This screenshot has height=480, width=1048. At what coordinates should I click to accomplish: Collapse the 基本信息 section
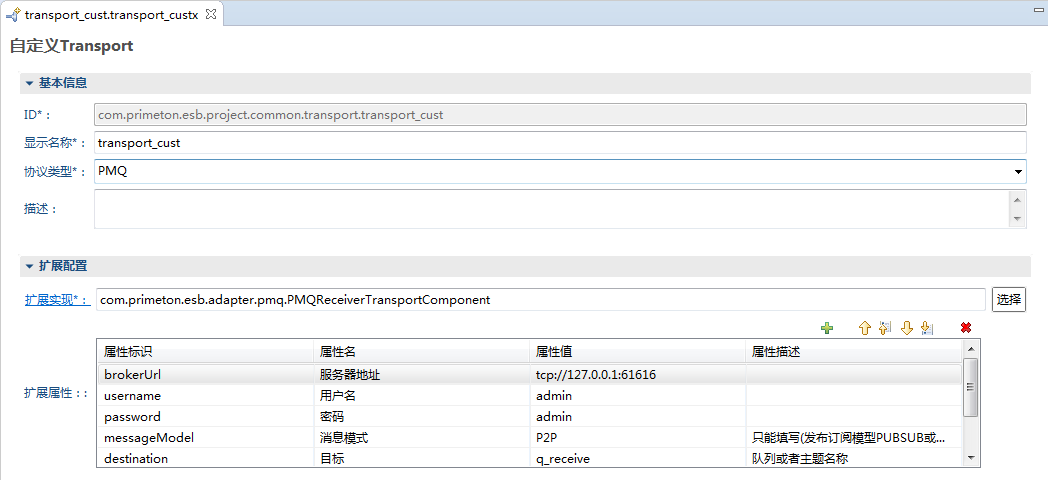pyautogui.click(x=30, y=83)
